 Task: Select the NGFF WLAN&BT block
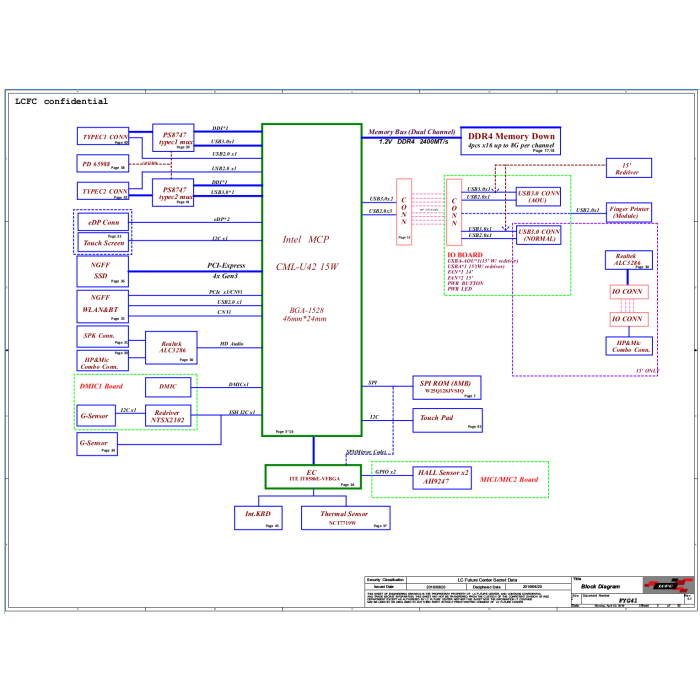tap(103, 306)
